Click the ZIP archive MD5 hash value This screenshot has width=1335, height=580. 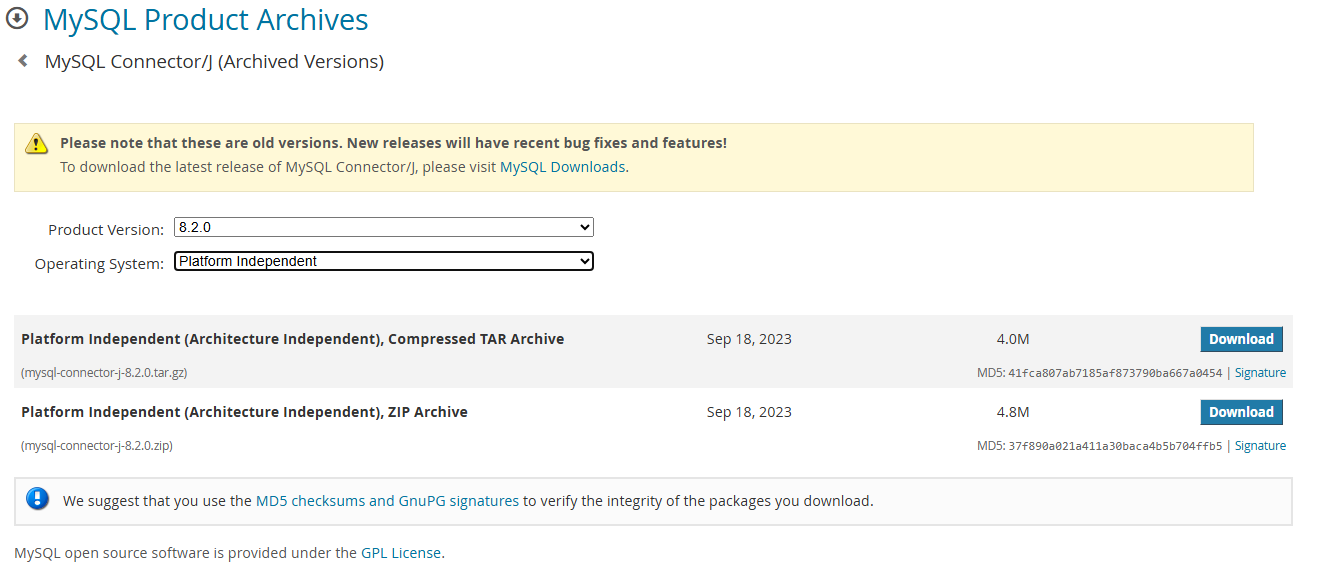point(1114,446)
